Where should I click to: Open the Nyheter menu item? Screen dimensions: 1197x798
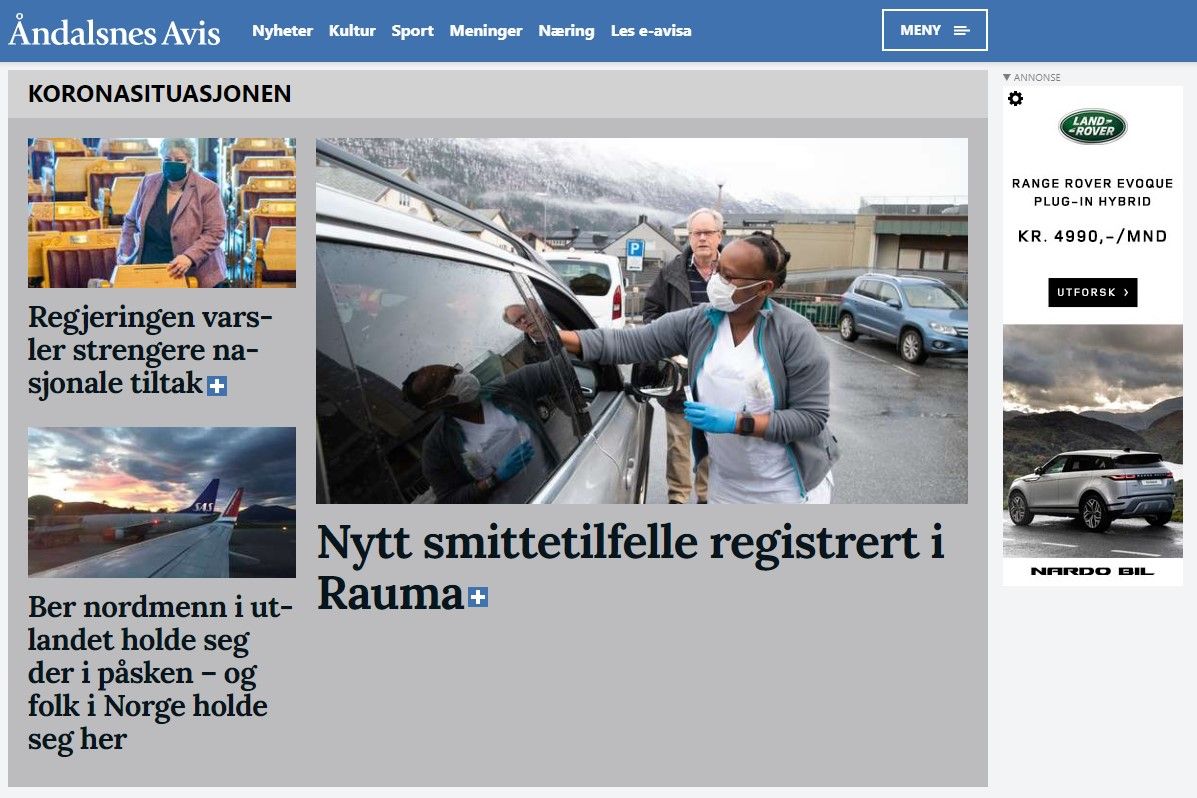[282, 31]
